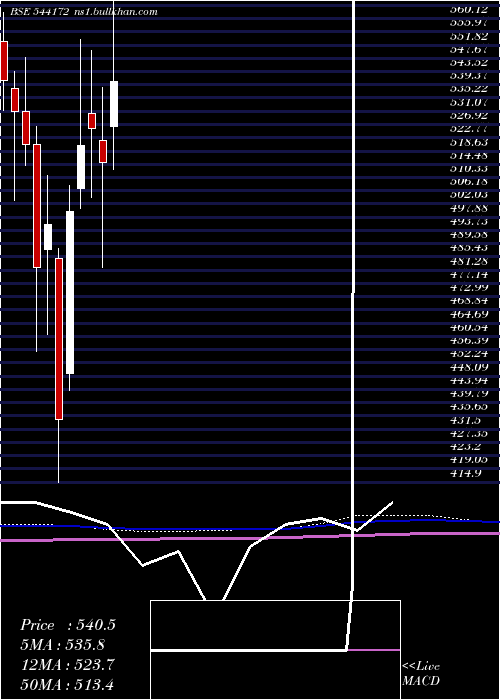
Task: Click the 551.82 price axis label
Action: [468, 36]
